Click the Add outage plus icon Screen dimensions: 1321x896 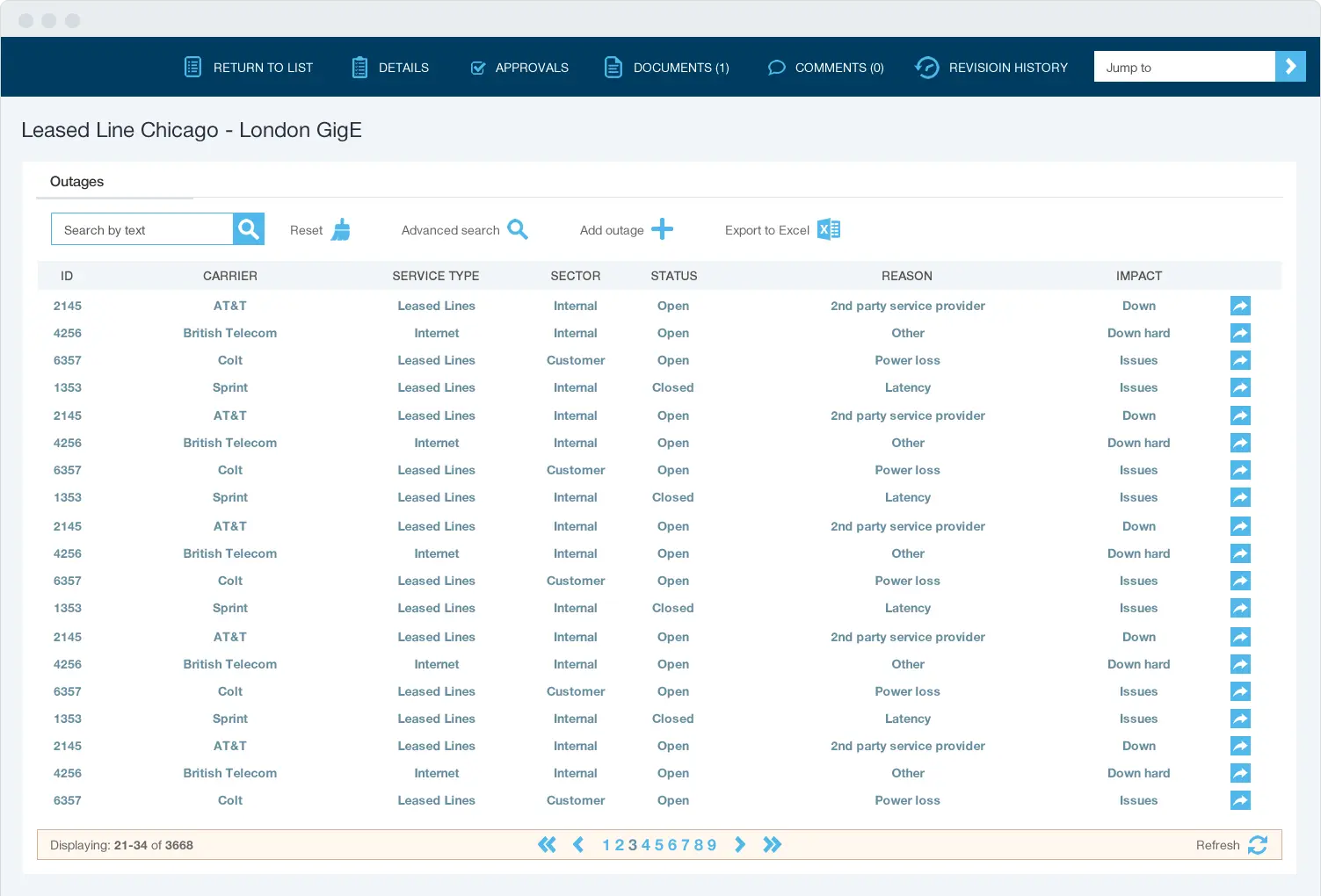(662, 230)
